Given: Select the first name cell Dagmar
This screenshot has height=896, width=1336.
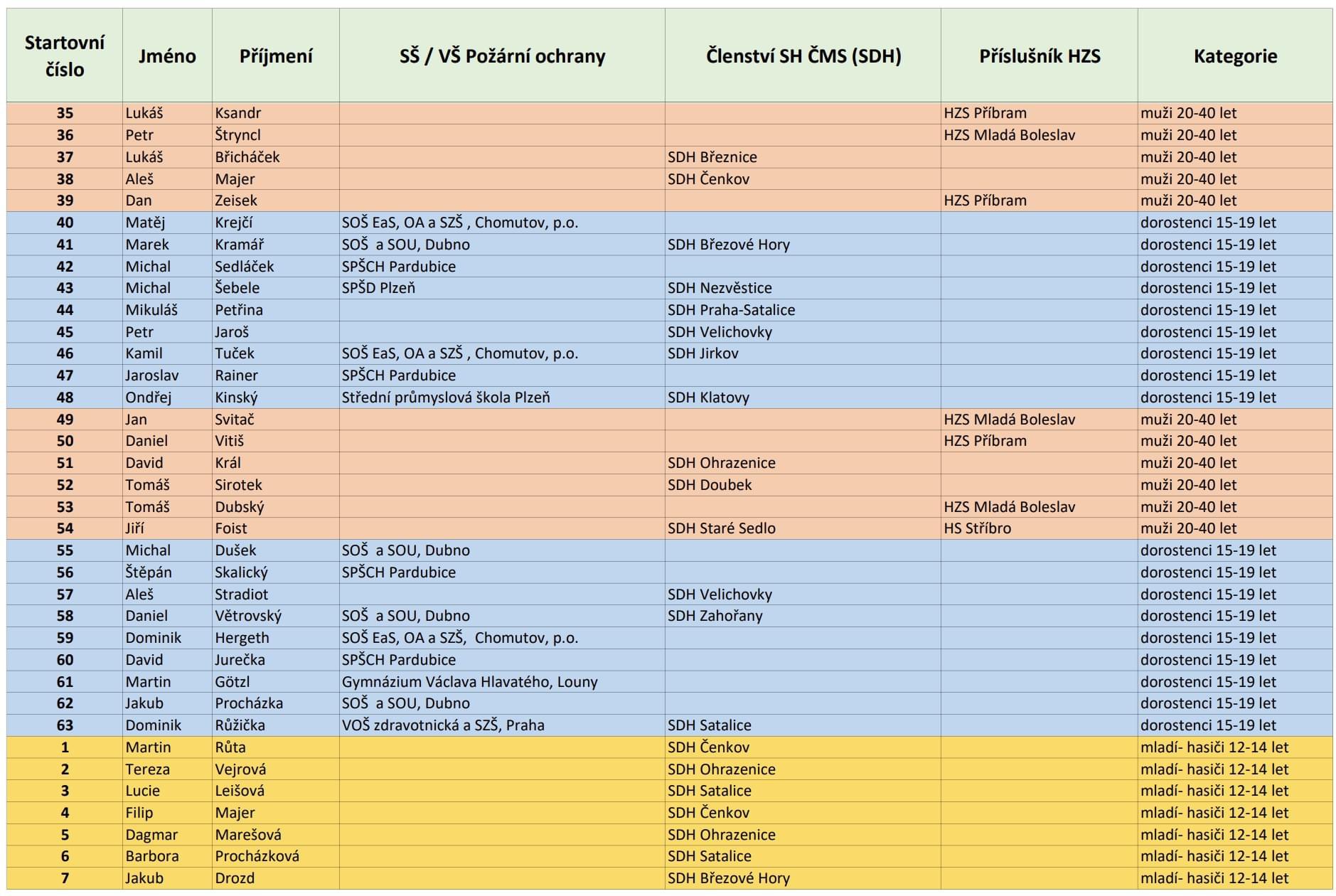Looking at the screenshot, I should [x=167, y=835].
